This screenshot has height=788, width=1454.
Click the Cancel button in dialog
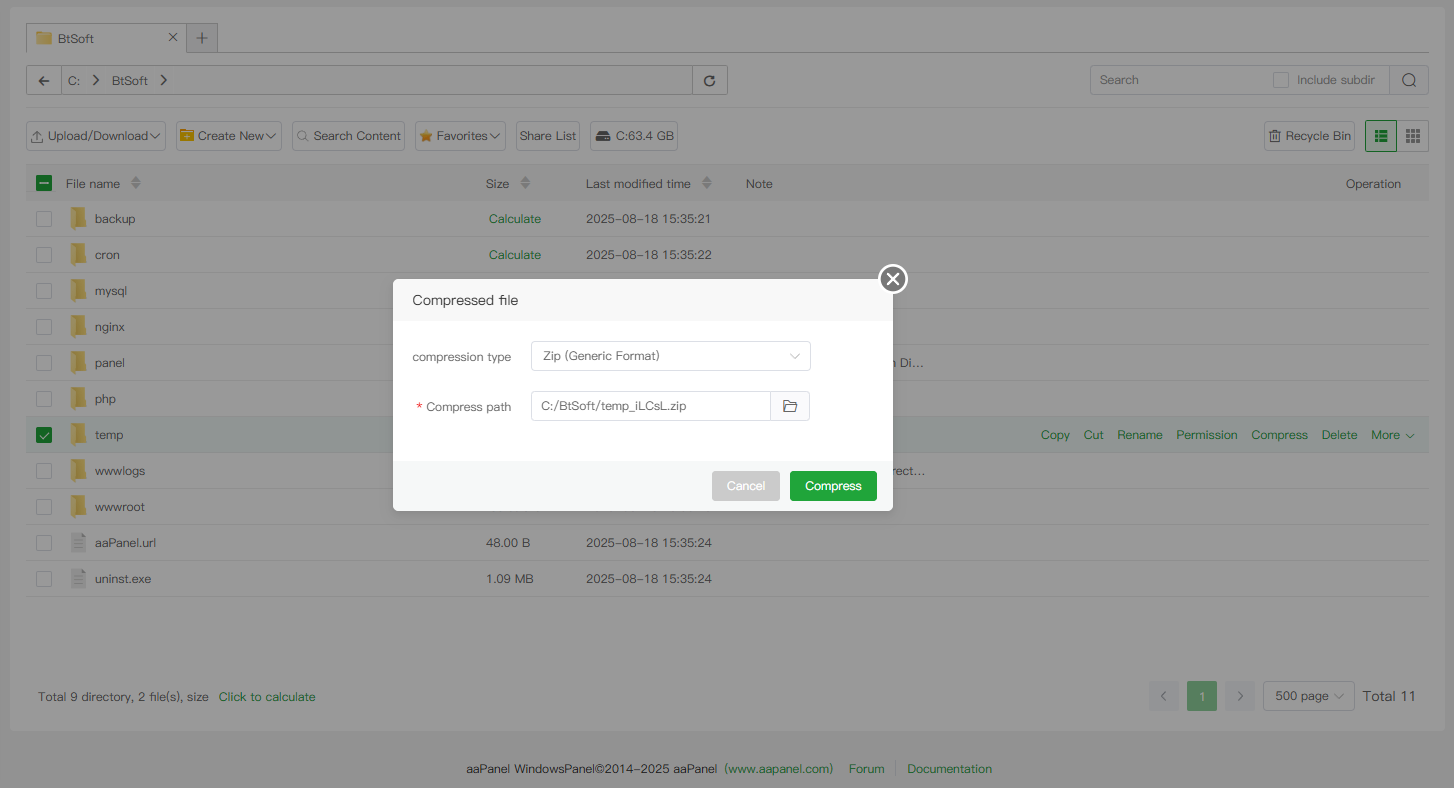(745, 486)
